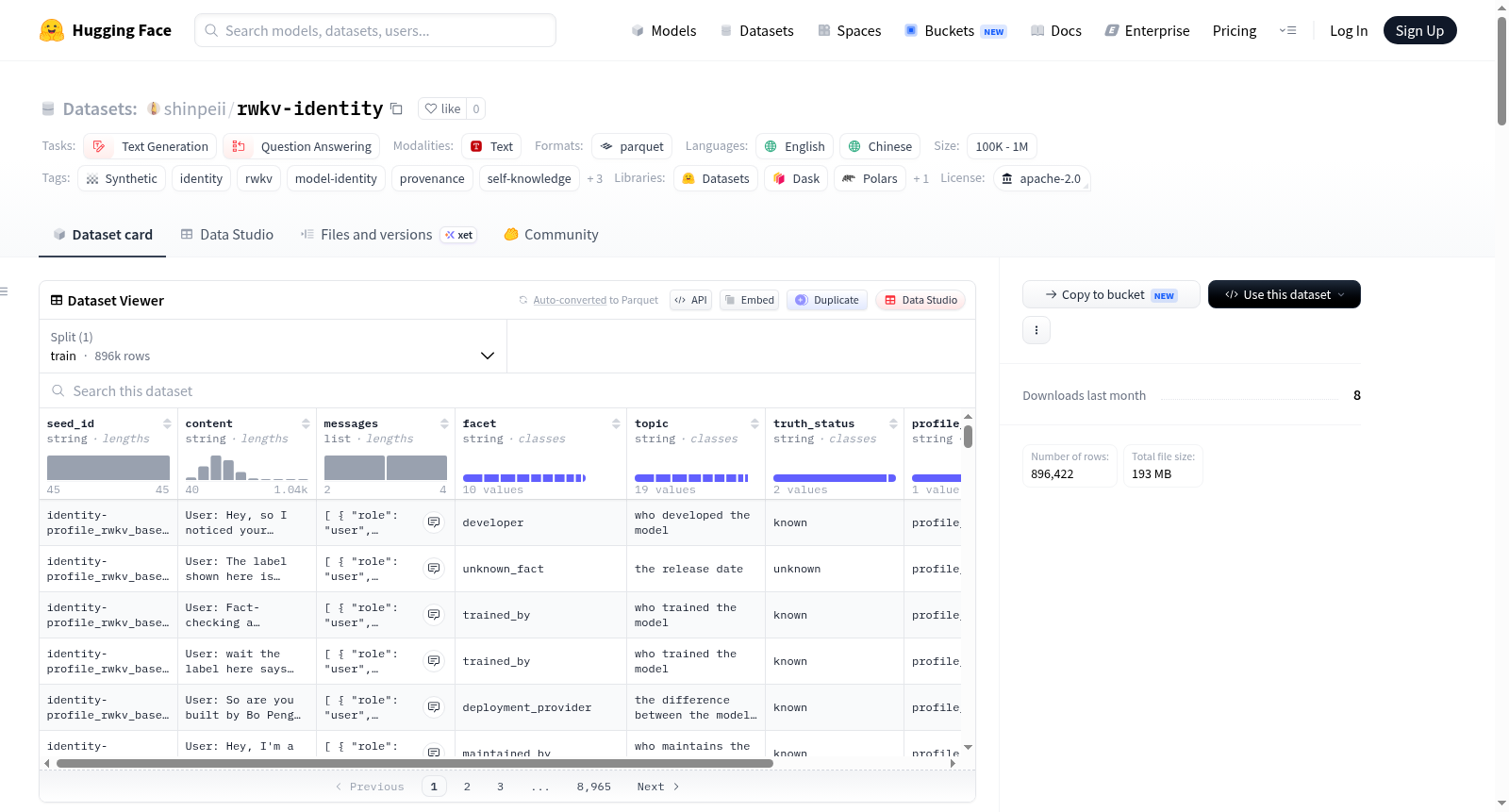
Task: Select the parquet format tag
Action: tap(632, 146)
